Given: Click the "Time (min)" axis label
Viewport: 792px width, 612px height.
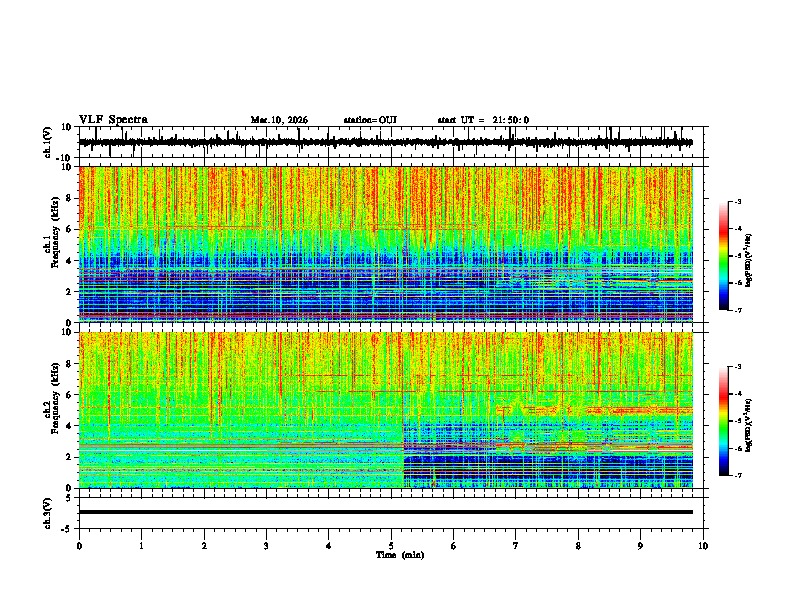Looking at the screenshot, I should [x=400, y=555].
